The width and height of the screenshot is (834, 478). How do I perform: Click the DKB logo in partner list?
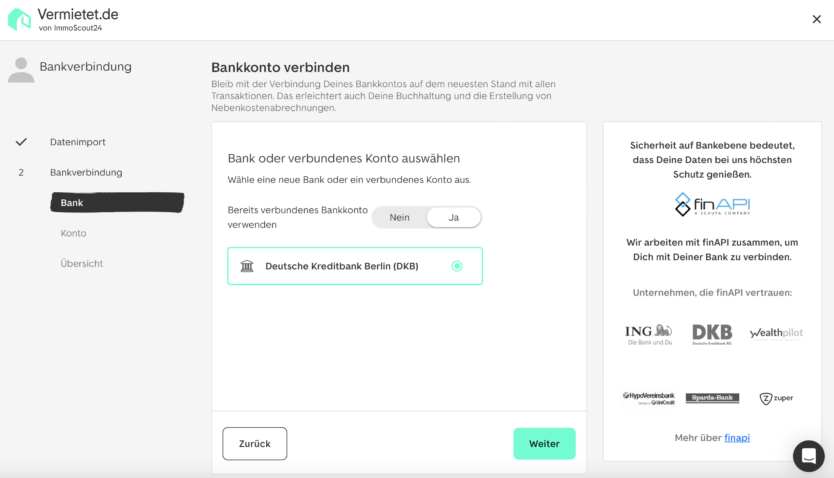[x=712, y=334]
